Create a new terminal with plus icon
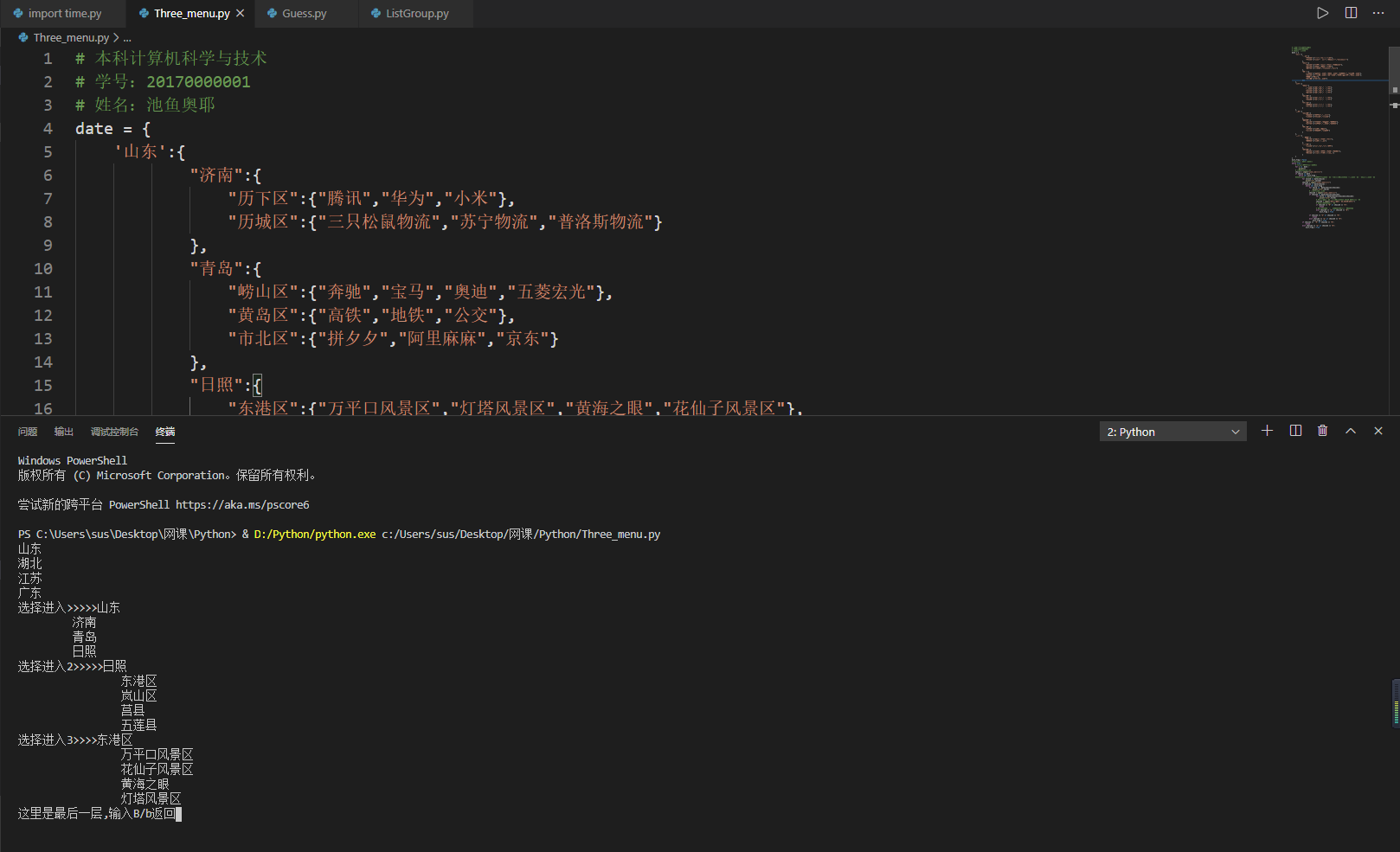Screen dimensions: 1400x852 (x=1267, y=431)
